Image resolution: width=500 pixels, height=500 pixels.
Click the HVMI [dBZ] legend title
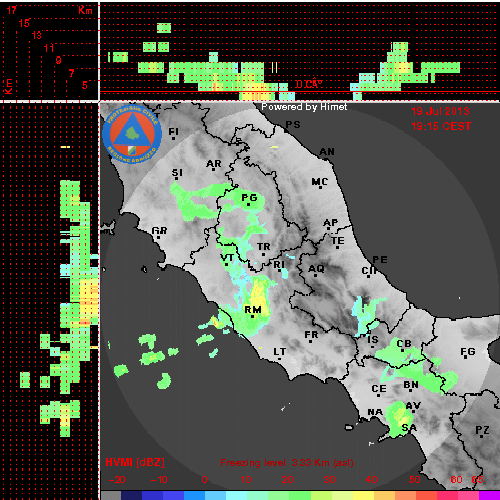click(135, 462)
